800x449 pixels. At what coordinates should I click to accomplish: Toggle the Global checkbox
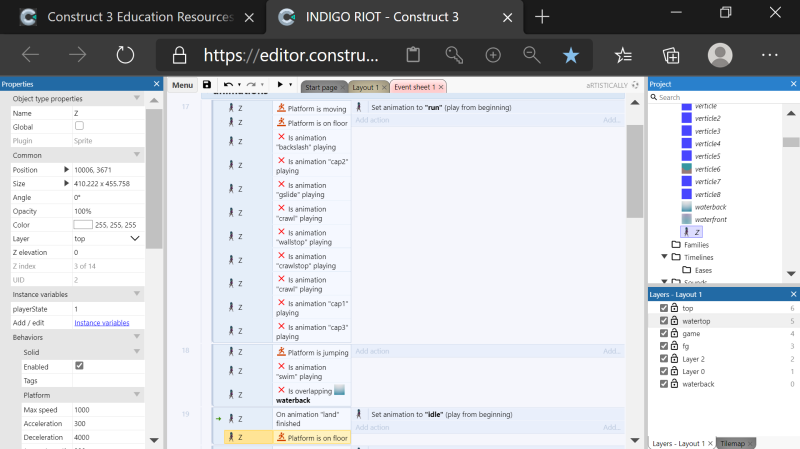point(79,126)
